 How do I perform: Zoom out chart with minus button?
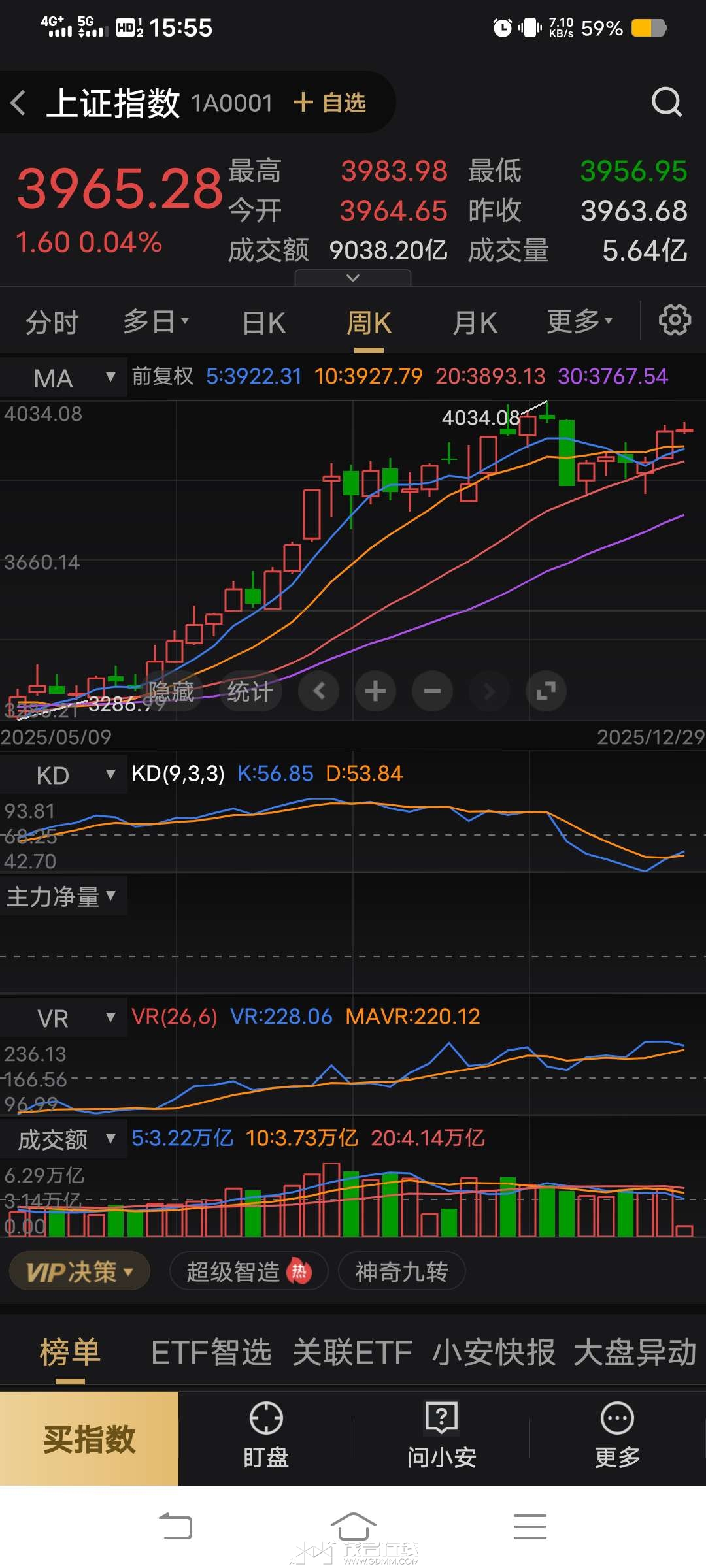432,691
